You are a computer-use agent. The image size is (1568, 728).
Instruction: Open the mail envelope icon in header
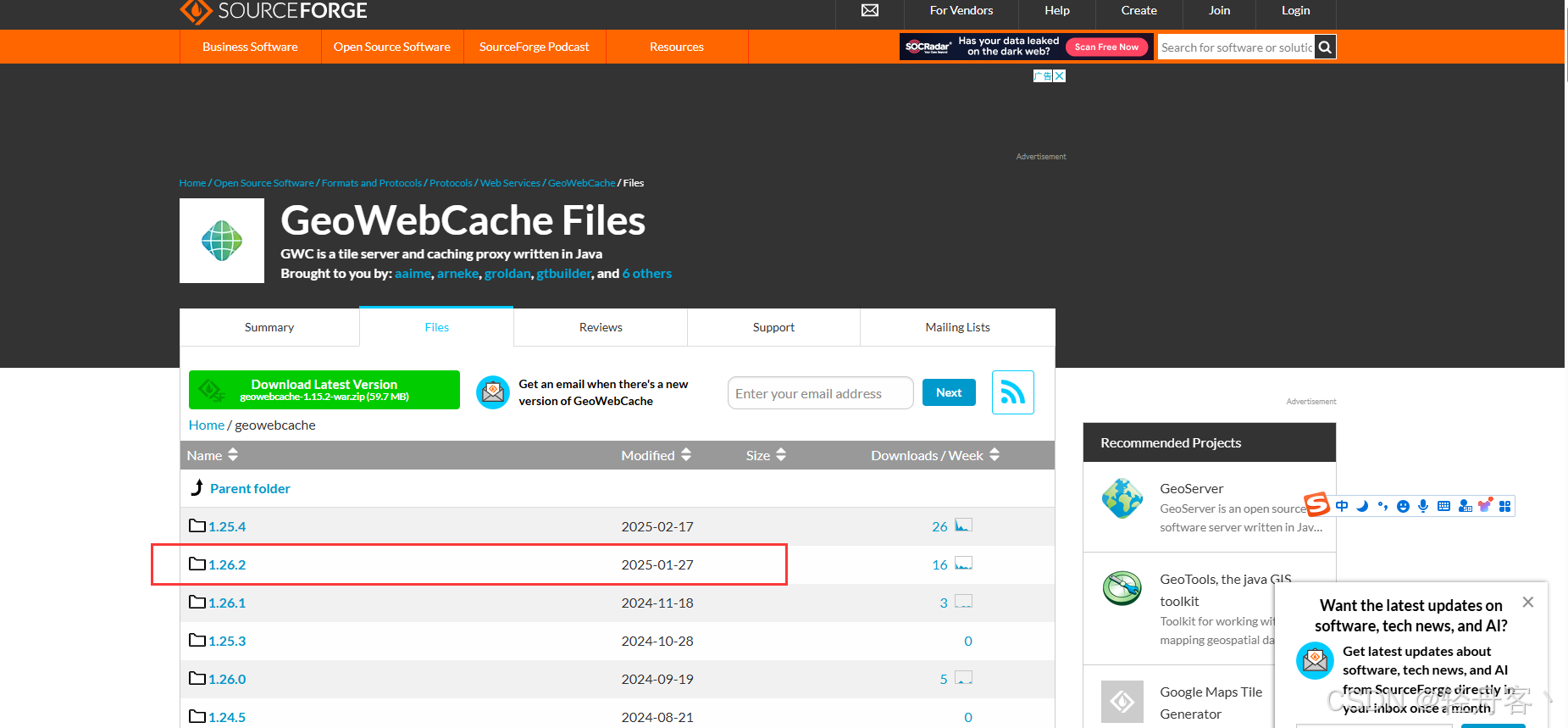(870, 10)
